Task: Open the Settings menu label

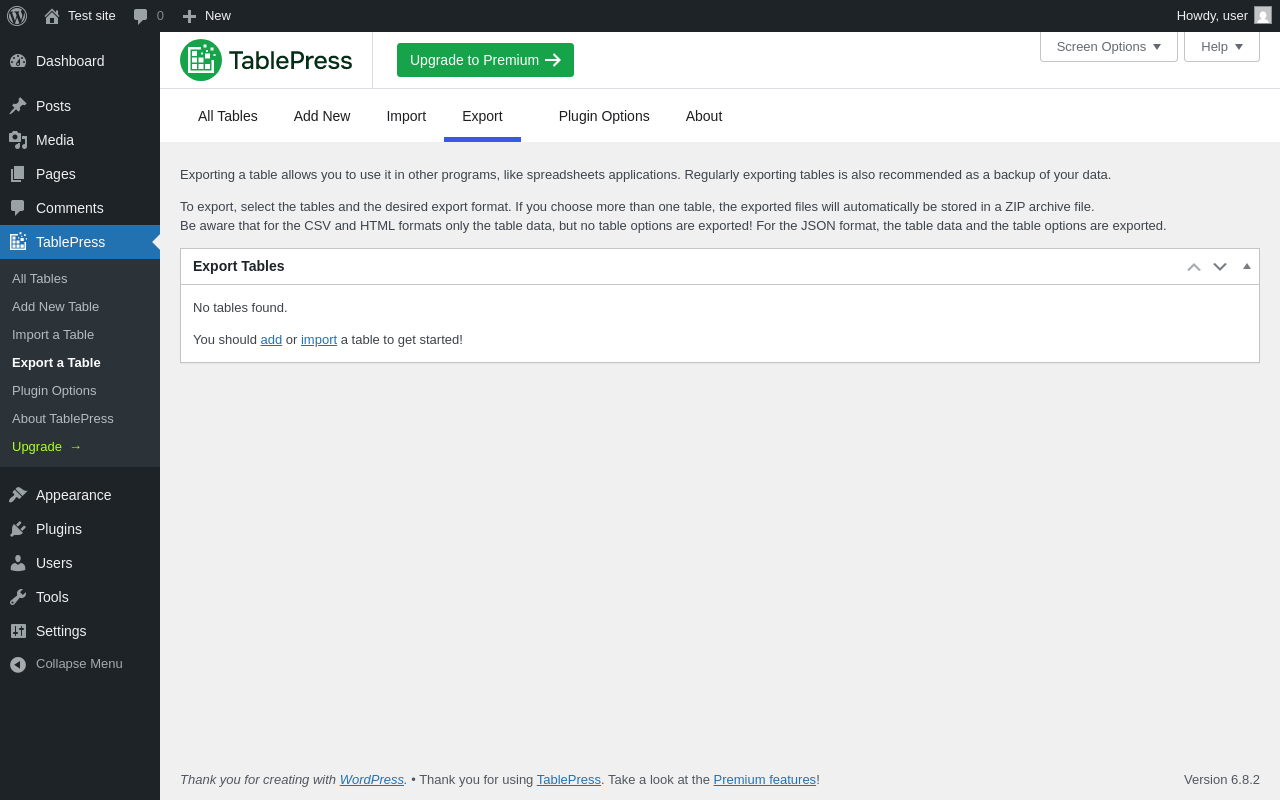Action: point(61,631)
